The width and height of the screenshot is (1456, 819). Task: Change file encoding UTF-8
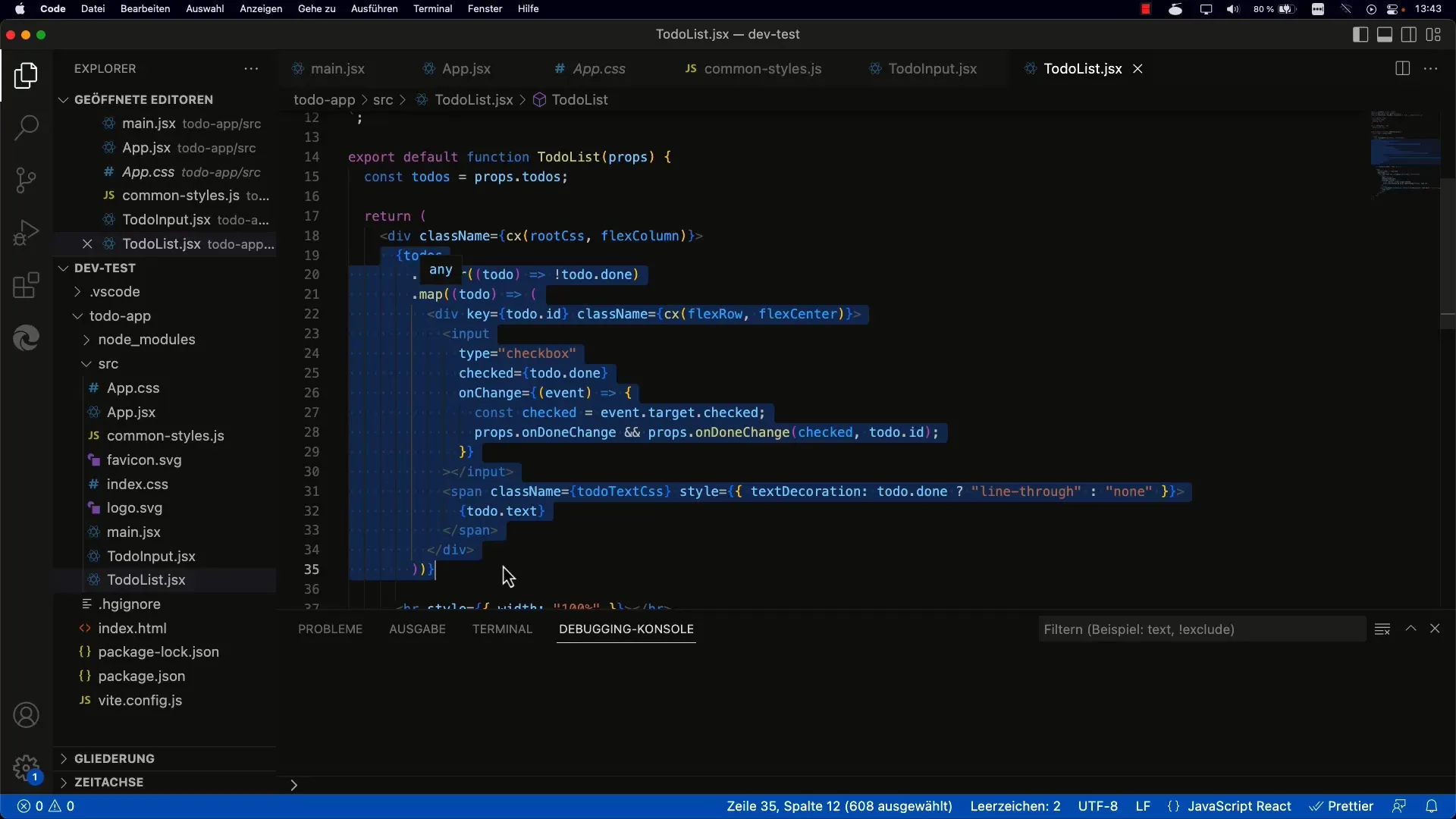1098,806
